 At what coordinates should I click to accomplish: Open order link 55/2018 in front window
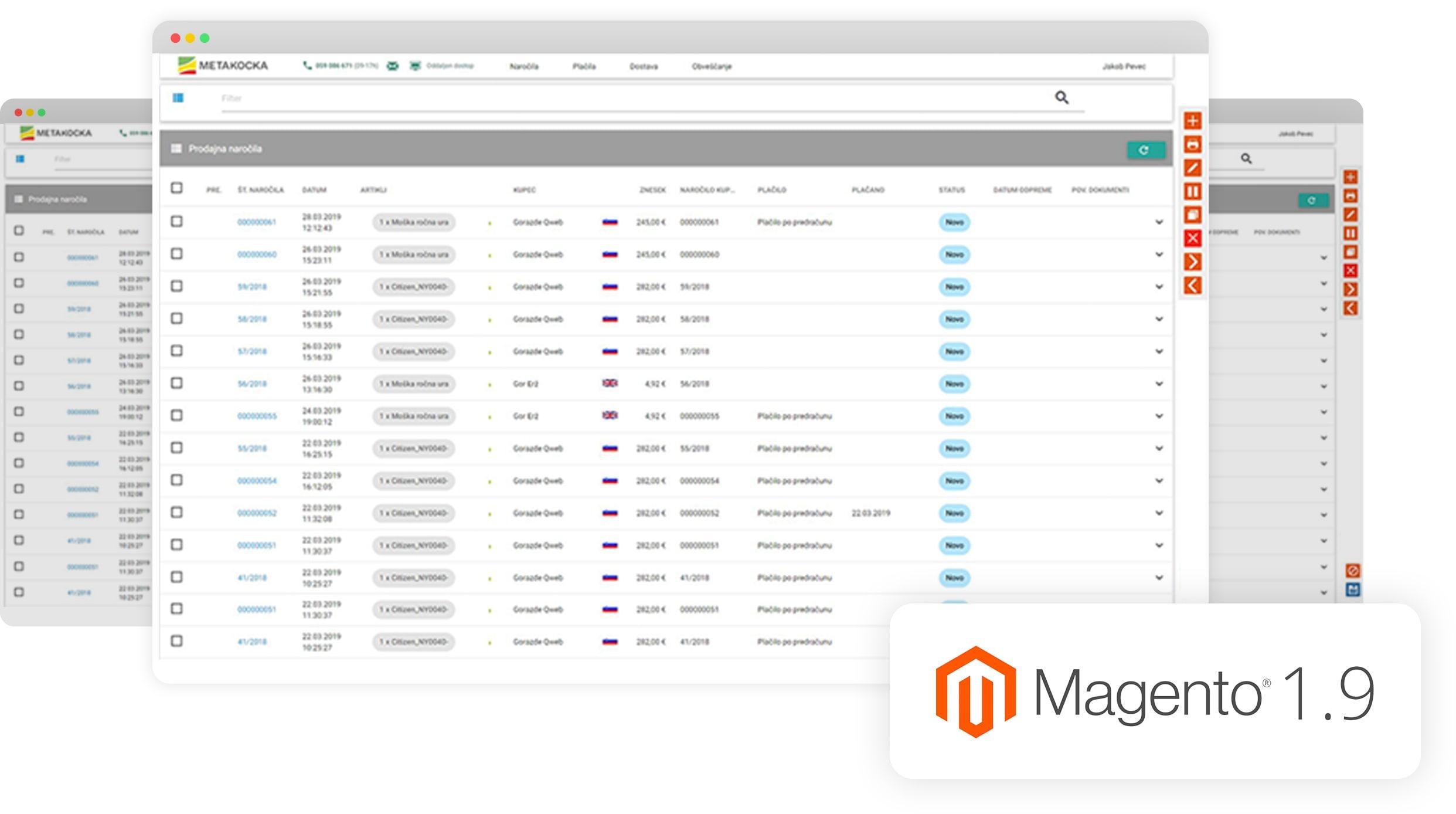[x=252, y=449]
